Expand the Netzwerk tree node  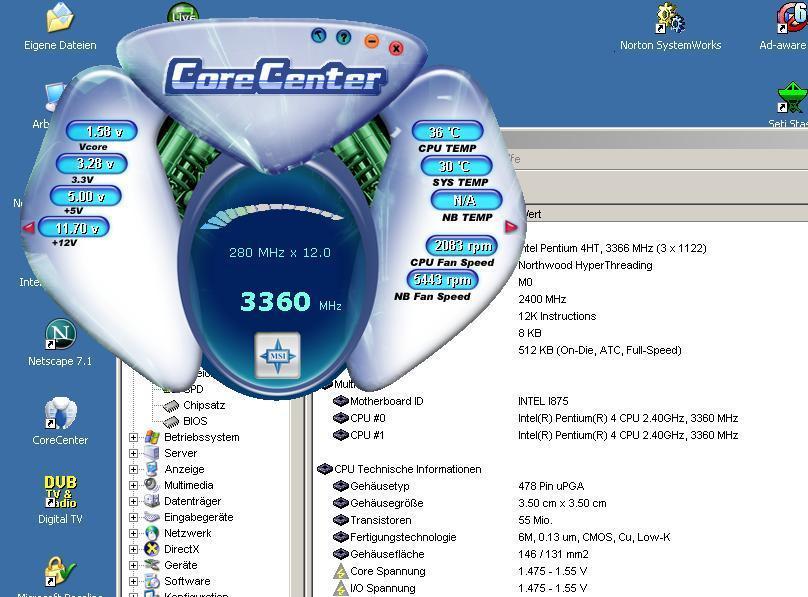(133, 533)
